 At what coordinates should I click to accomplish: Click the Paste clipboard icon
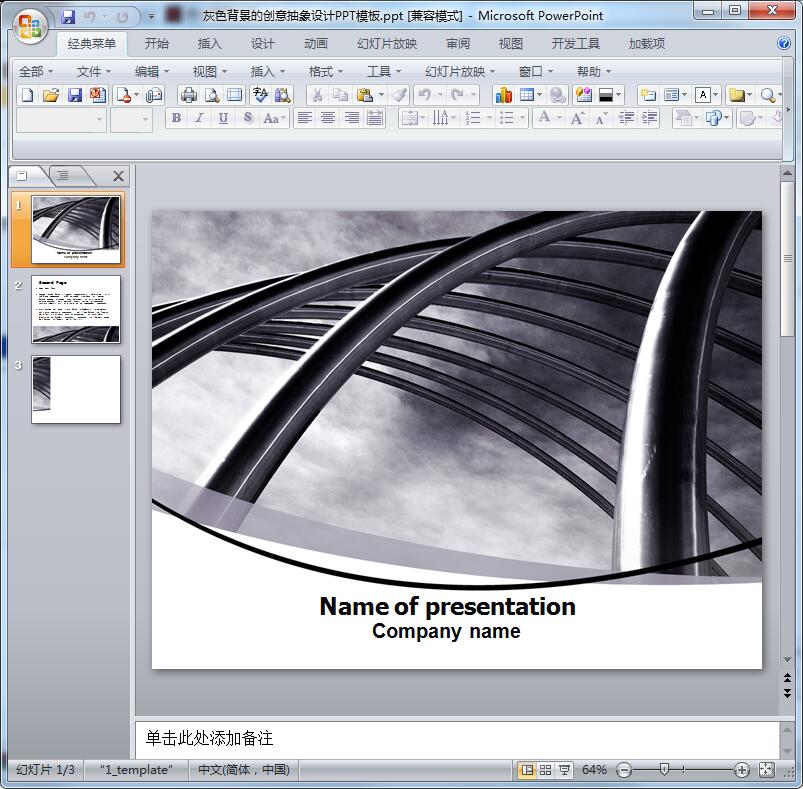point(364,95)
